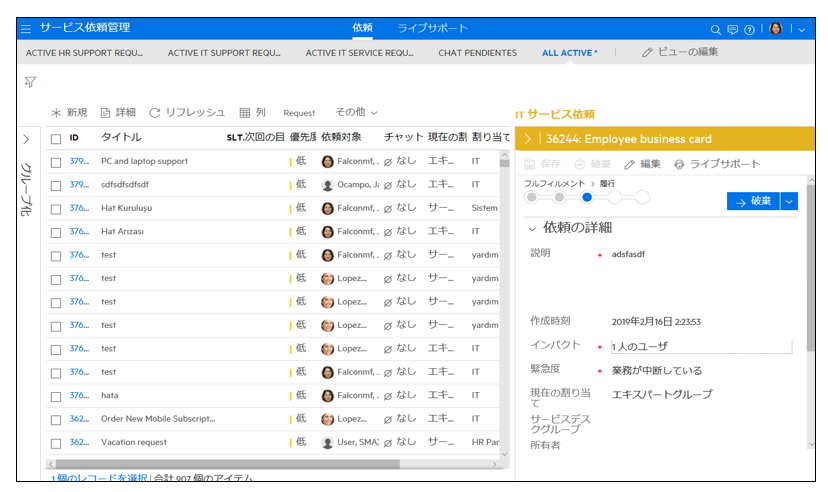Open the help question mark icon
The height and width of the screenshot is (492, 828).
749,29
